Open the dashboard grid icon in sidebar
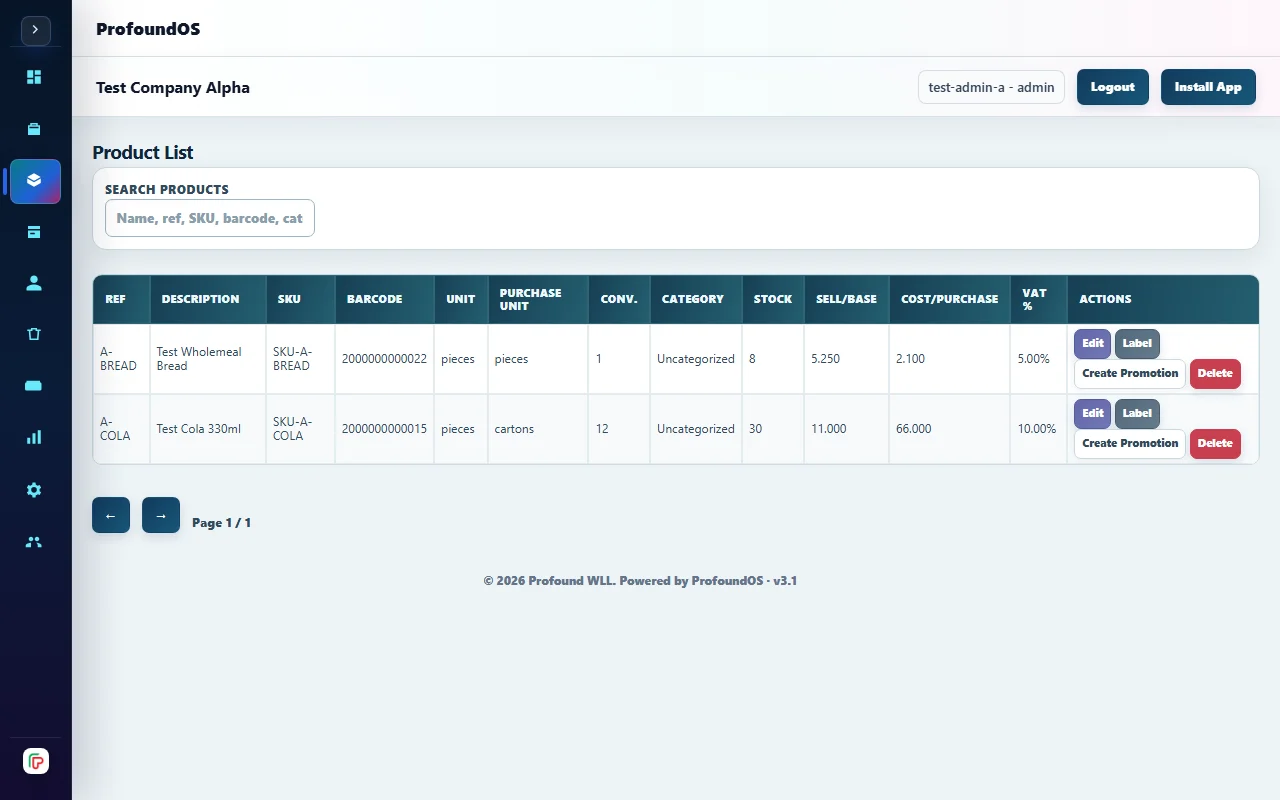 (x=35, y=77)
